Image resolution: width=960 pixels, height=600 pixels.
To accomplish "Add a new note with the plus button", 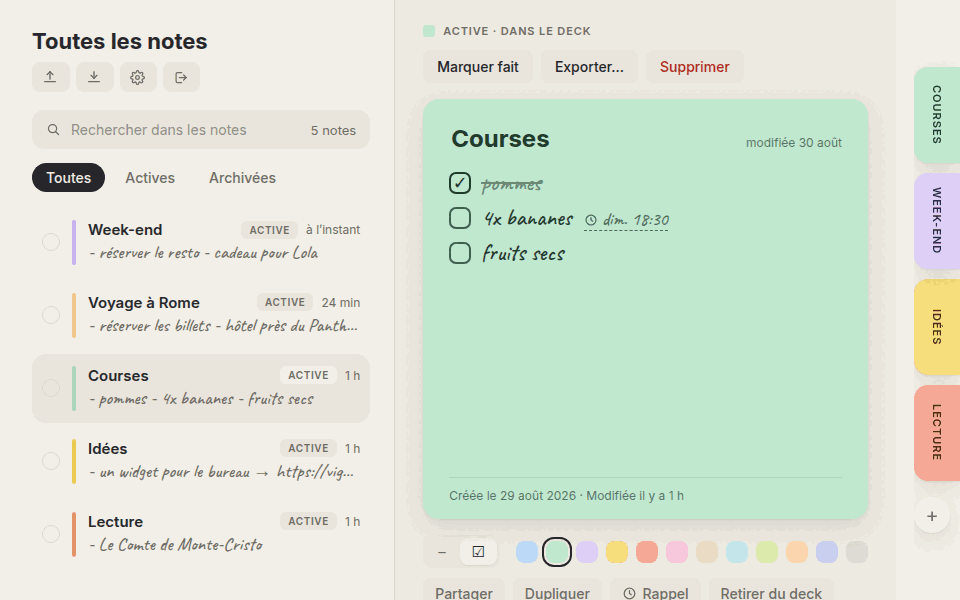I will click(932, 516).
